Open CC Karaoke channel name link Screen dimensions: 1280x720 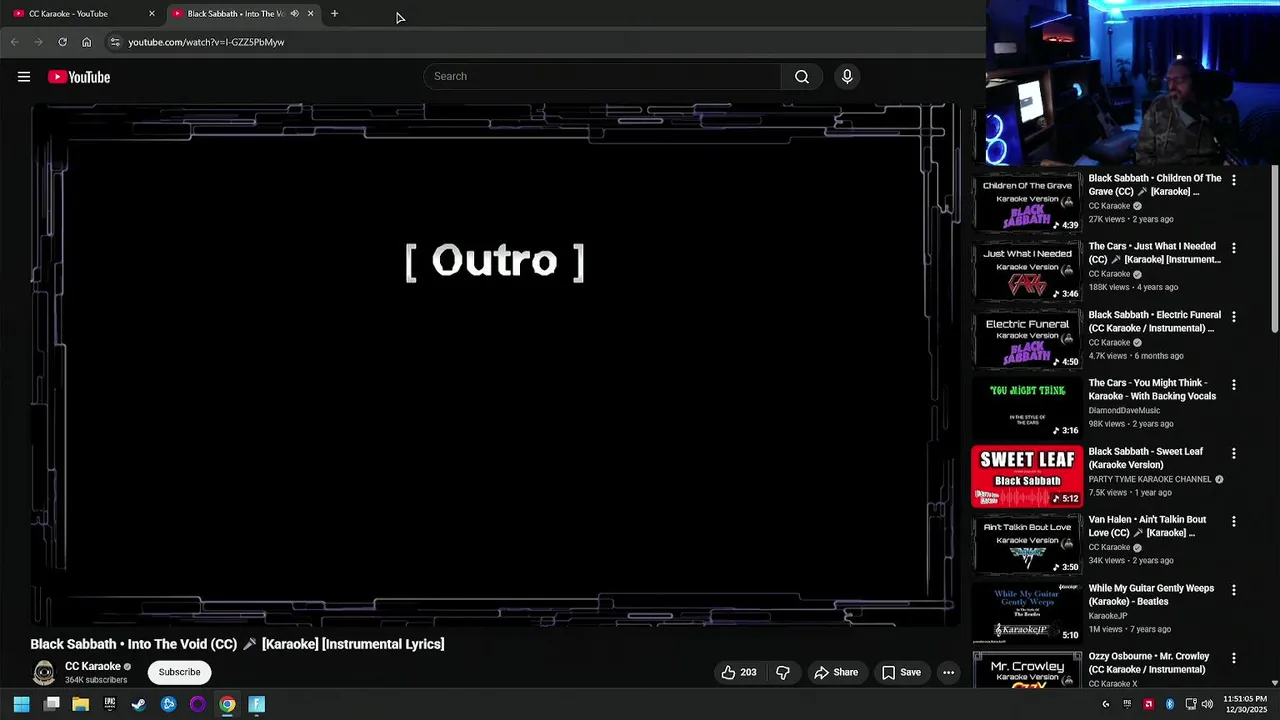click(93, 666)
